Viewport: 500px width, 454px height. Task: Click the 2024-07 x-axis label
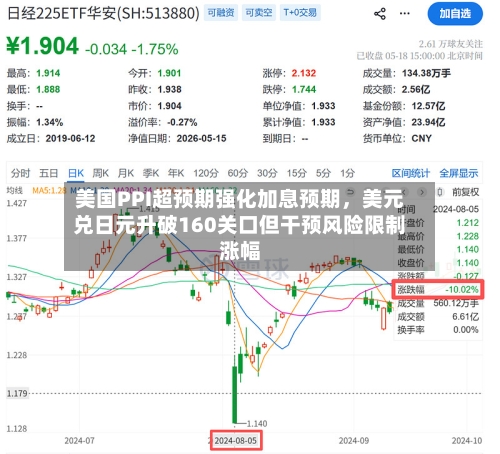(x=79, y=441)
